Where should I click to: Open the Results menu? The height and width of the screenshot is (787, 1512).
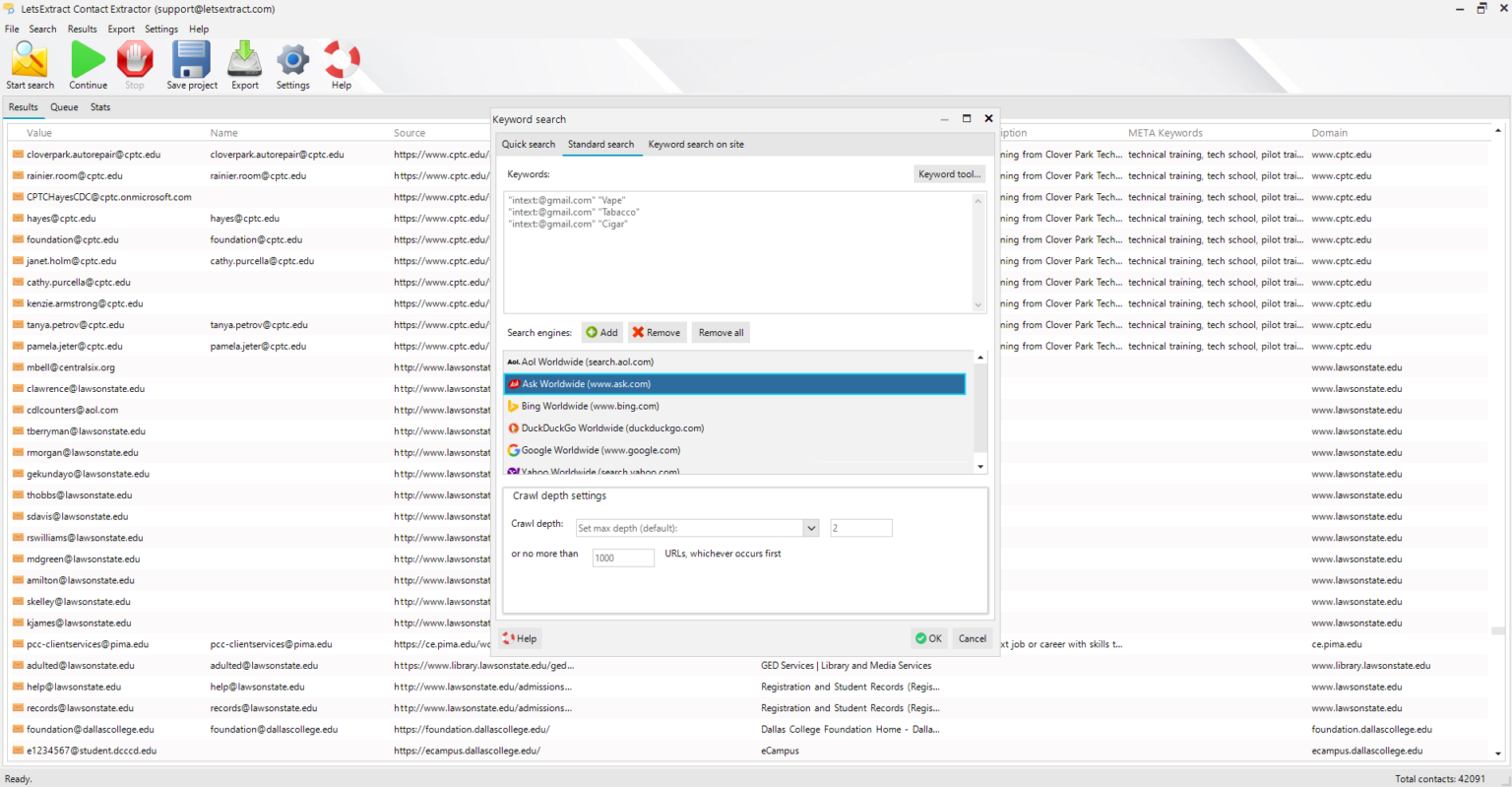(x=82, y=29)
